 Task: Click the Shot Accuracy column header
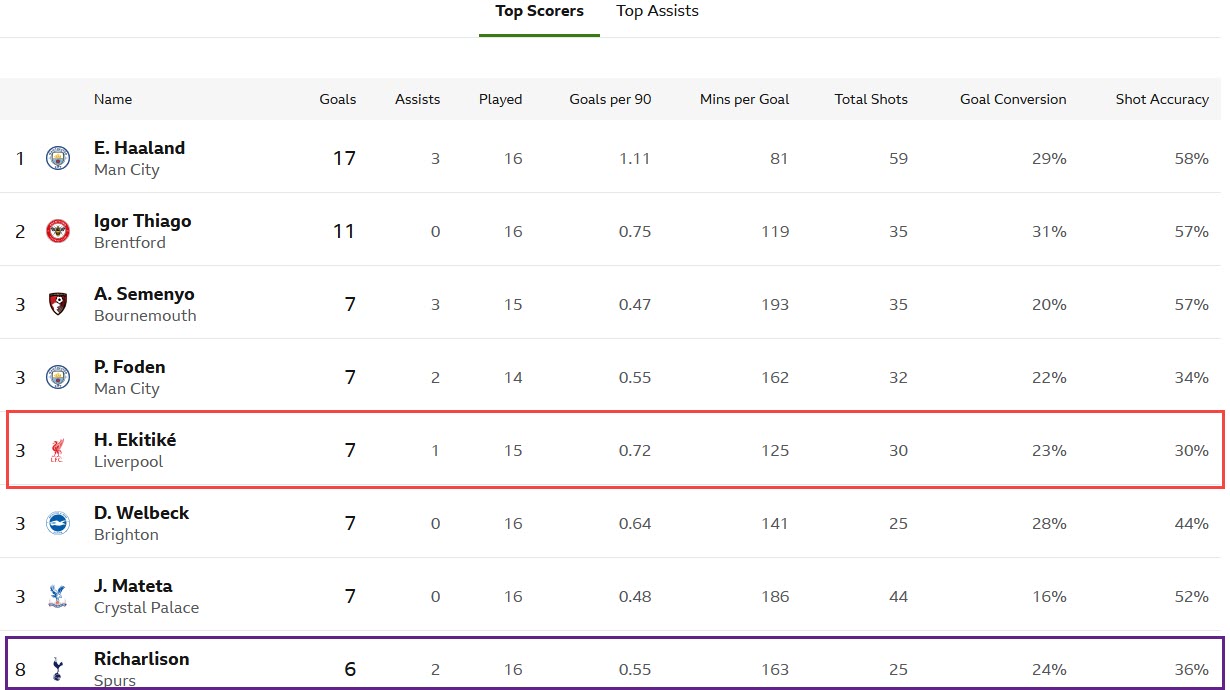1162,99
